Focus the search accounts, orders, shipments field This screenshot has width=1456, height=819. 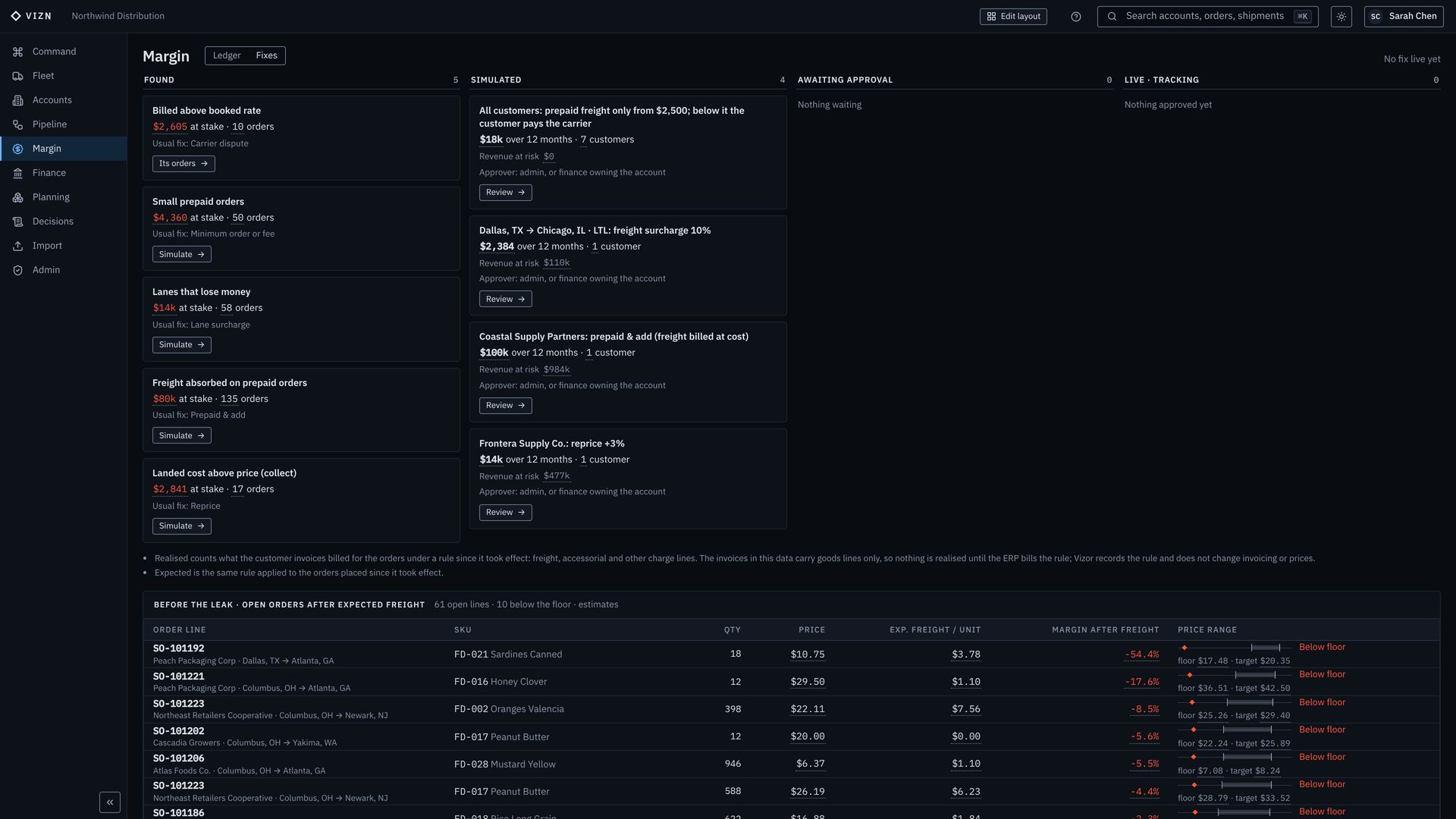[1207, 17]
